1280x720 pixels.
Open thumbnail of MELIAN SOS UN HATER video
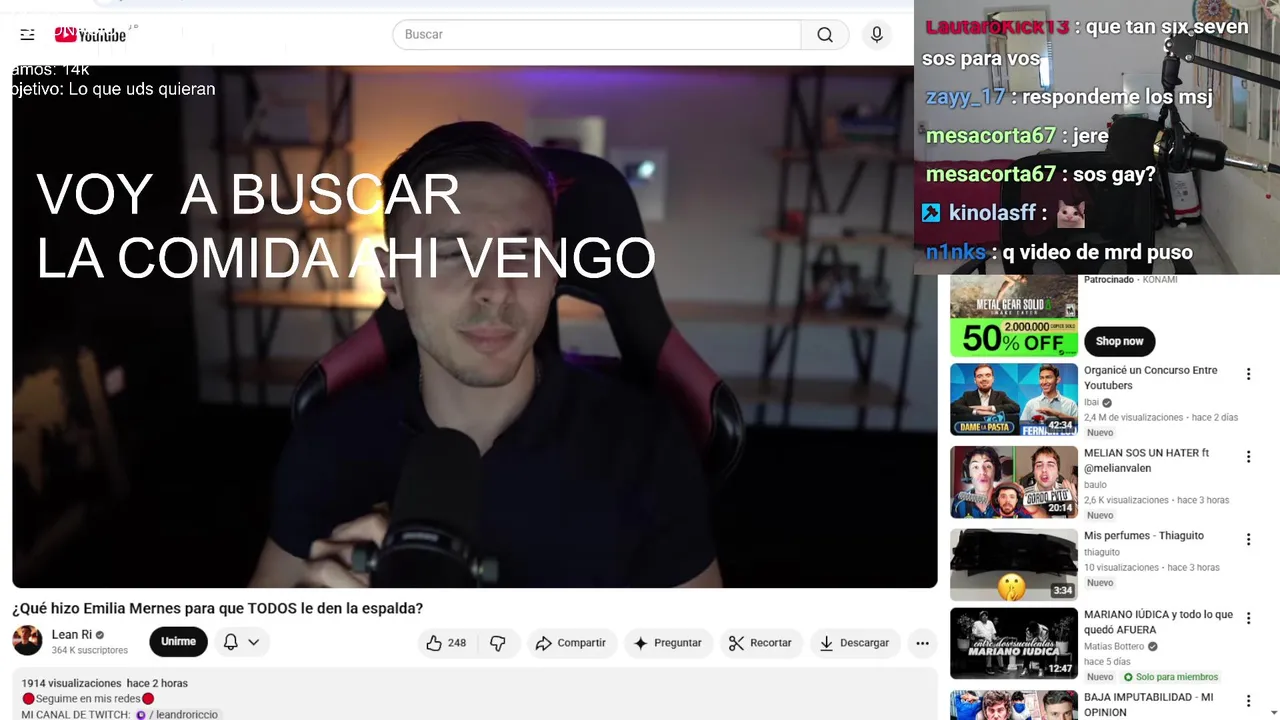pos(1014,482)
